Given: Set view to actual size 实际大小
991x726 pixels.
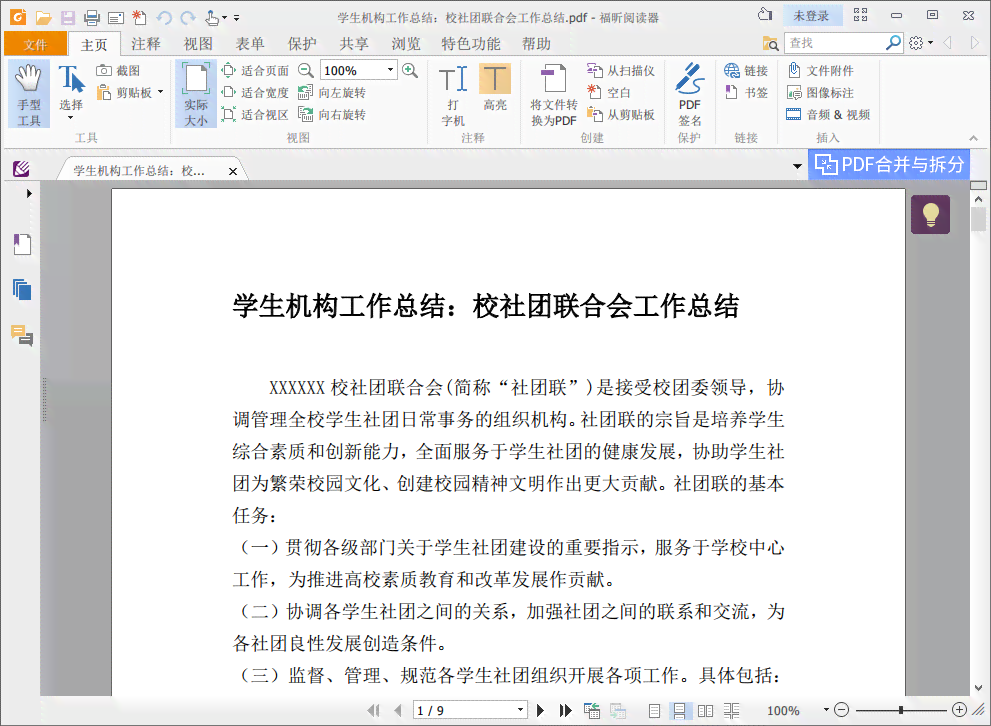Looking at the screenshot, I should tap(195, 94).
